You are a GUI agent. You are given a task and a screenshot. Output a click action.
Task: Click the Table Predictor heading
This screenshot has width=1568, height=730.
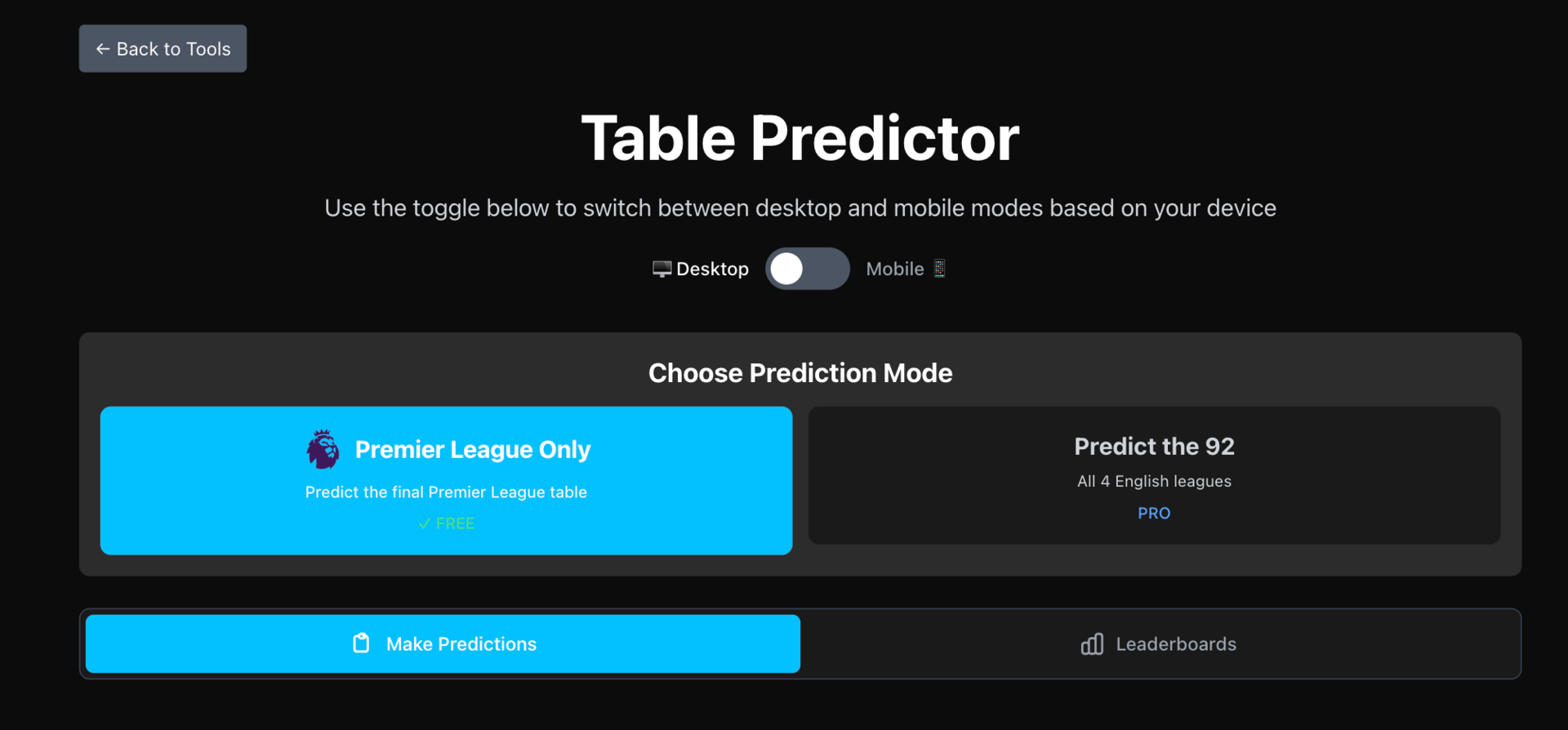pyautogui.click(x=800, y=138)
